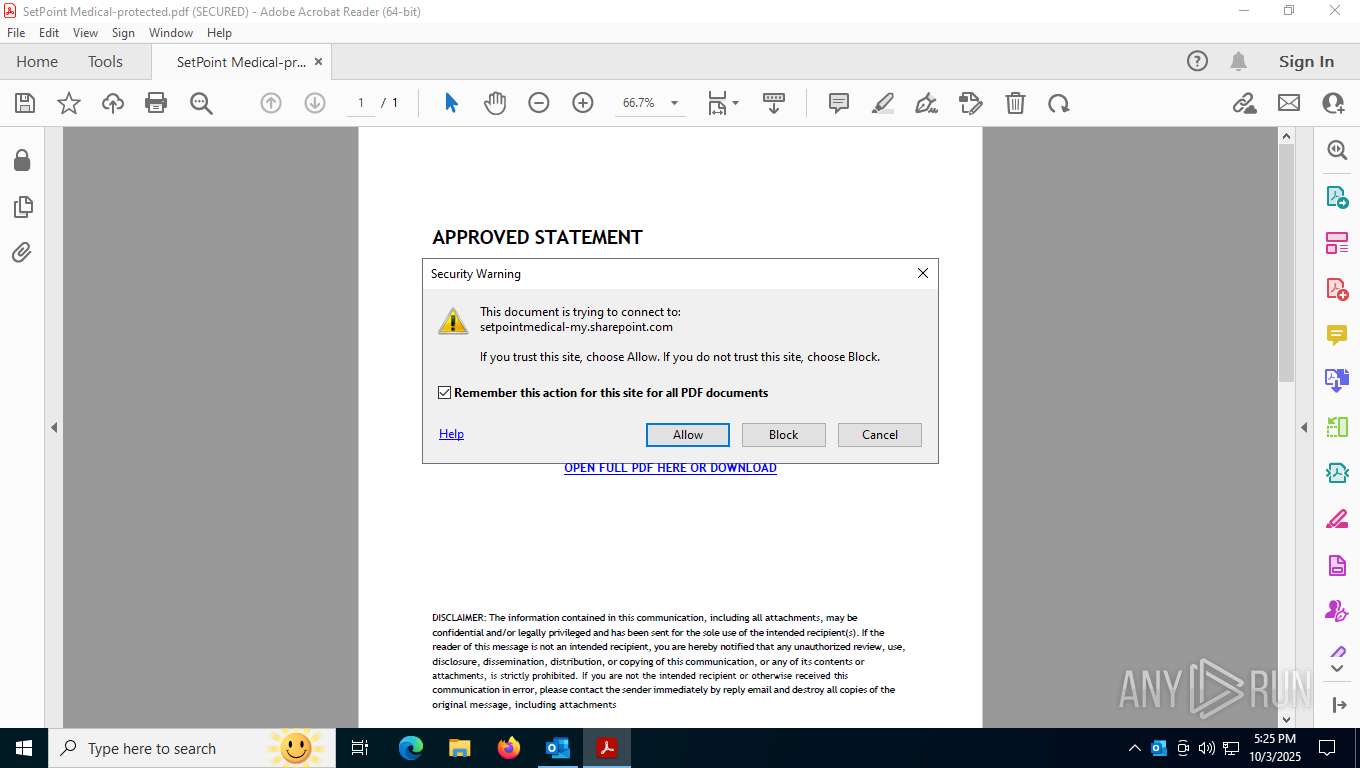This screenshot has width=1360, height=768.
Task: Zoom in with the plus circle
Action: coord(583,103)
